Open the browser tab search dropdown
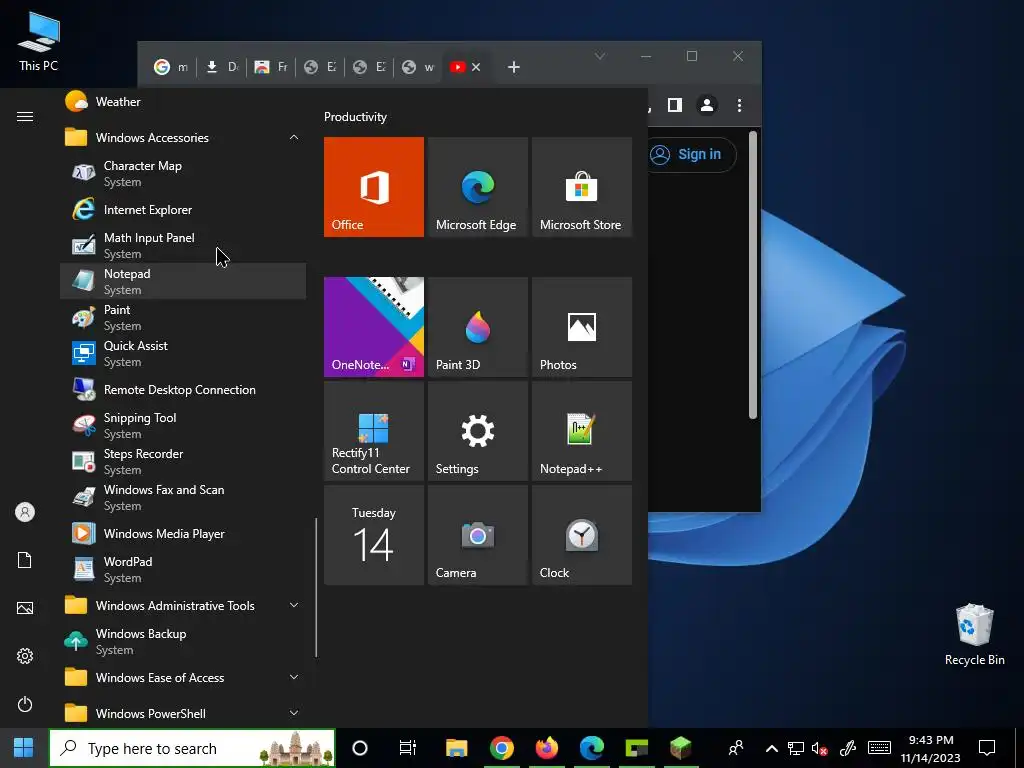 [600, 56]
